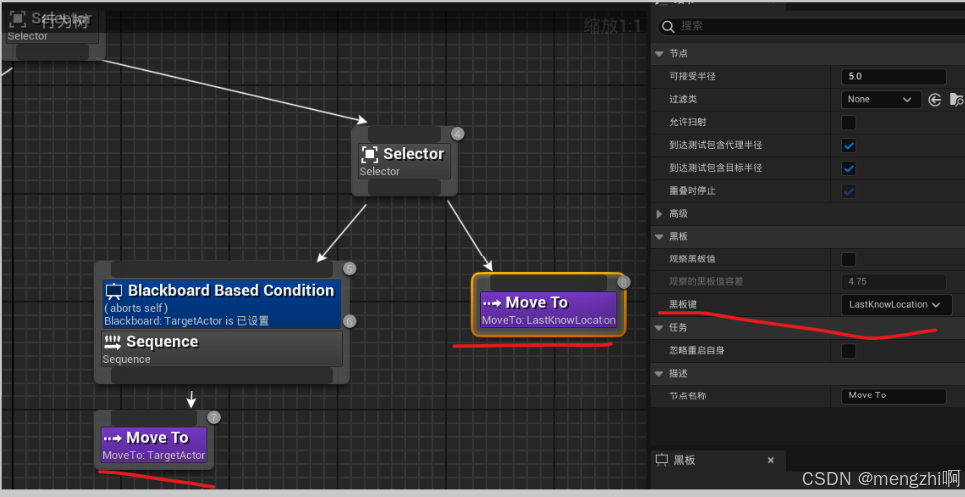Viewport: 965px width, 497px height.
Task: Click the Blackboard Based Condition monitor icon
Action: point(113,291)
